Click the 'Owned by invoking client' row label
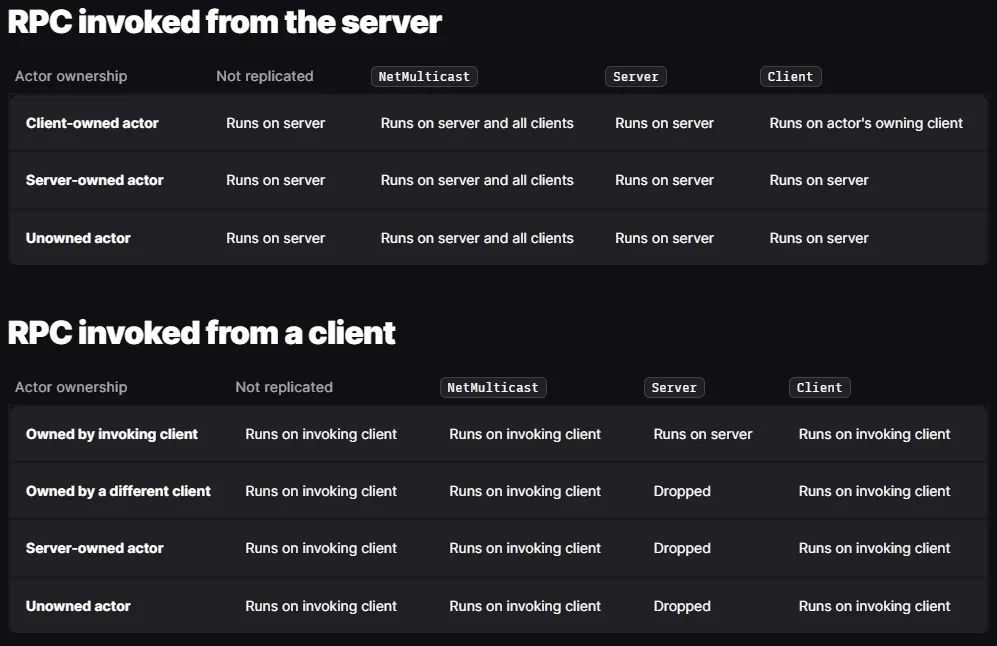 tap(112, 434)
